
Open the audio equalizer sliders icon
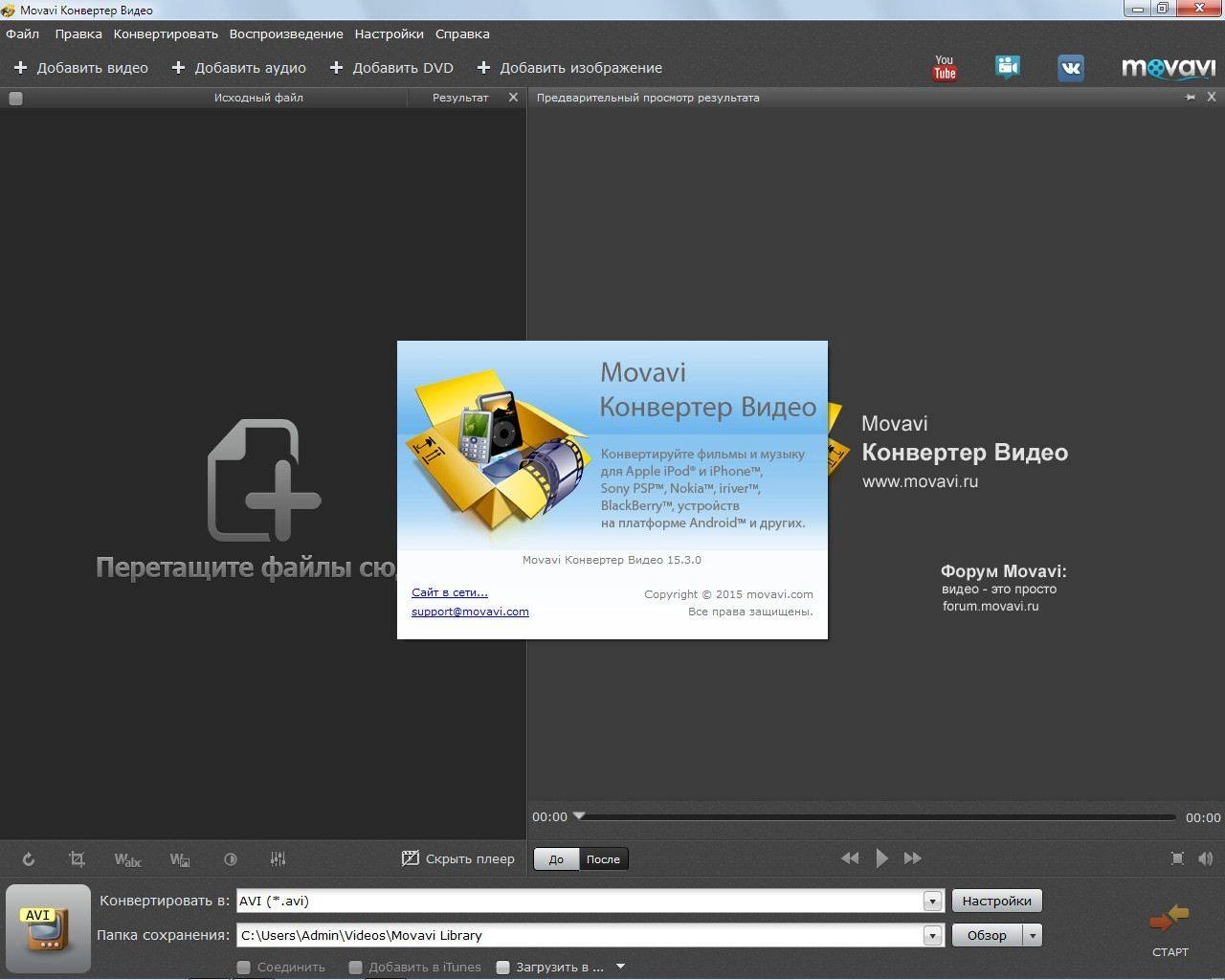278,859
